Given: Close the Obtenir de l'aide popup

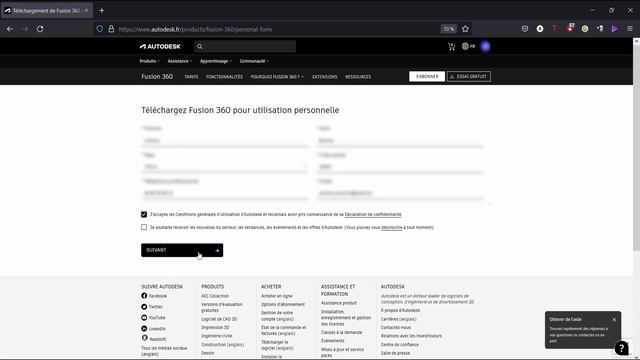Looking at the screenshot, I should 614,320.
